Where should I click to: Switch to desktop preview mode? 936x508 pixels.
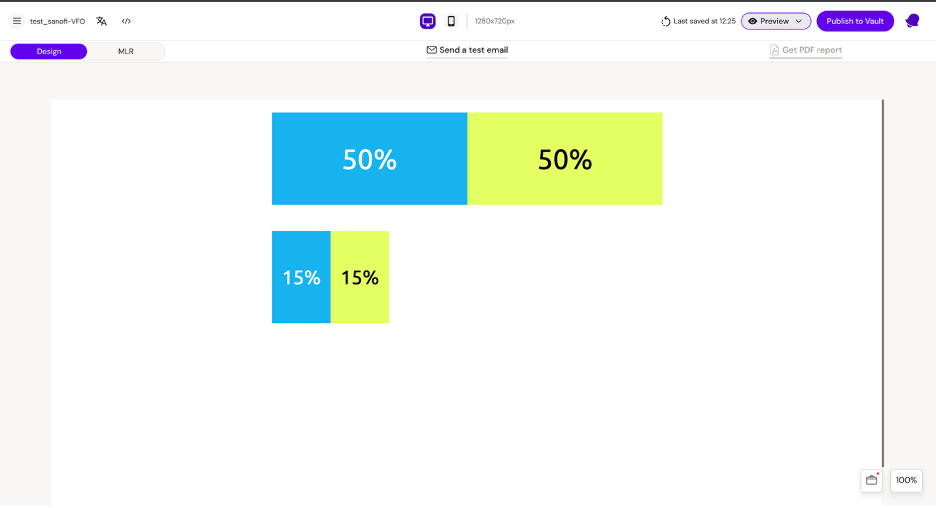428,21
